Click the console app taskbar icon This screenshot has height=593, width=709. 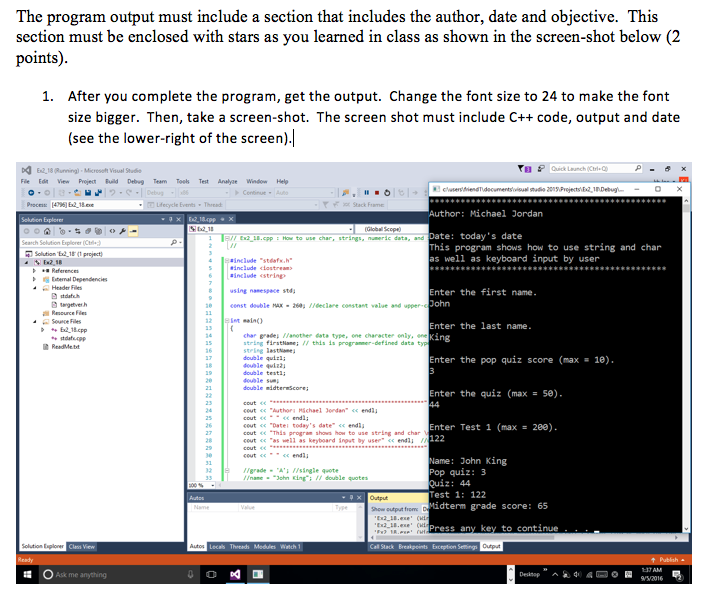[x=258, y=574]
